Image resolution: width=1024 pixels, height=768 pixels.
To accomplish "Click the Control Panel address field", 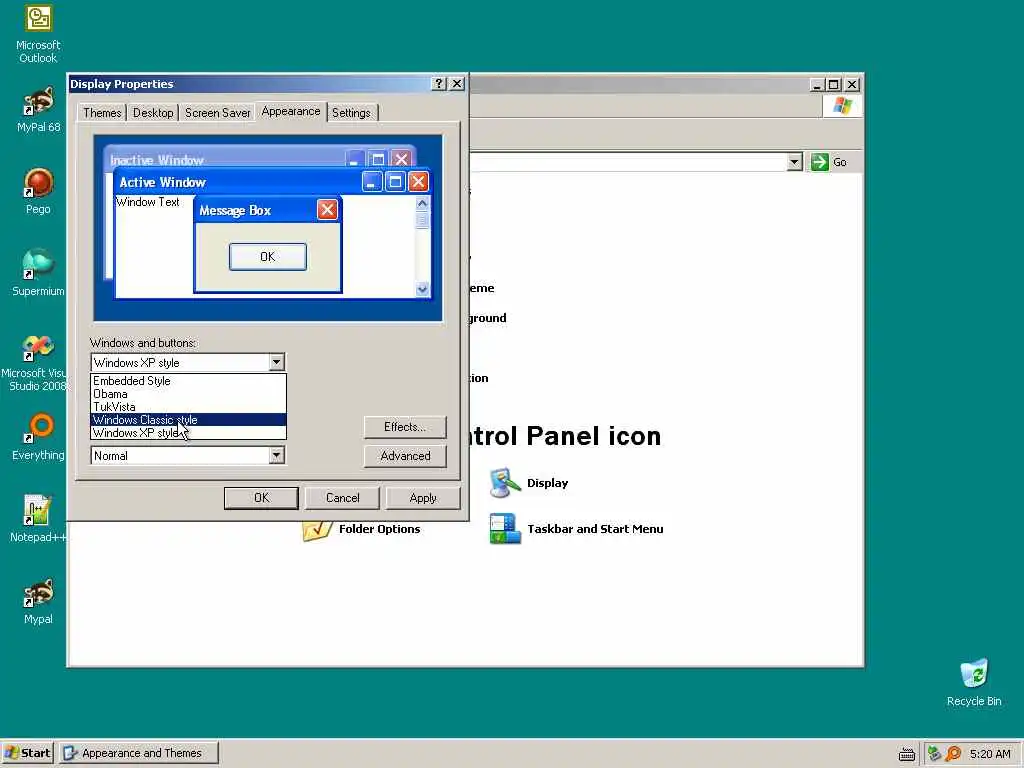I will (x=627, y=162).
